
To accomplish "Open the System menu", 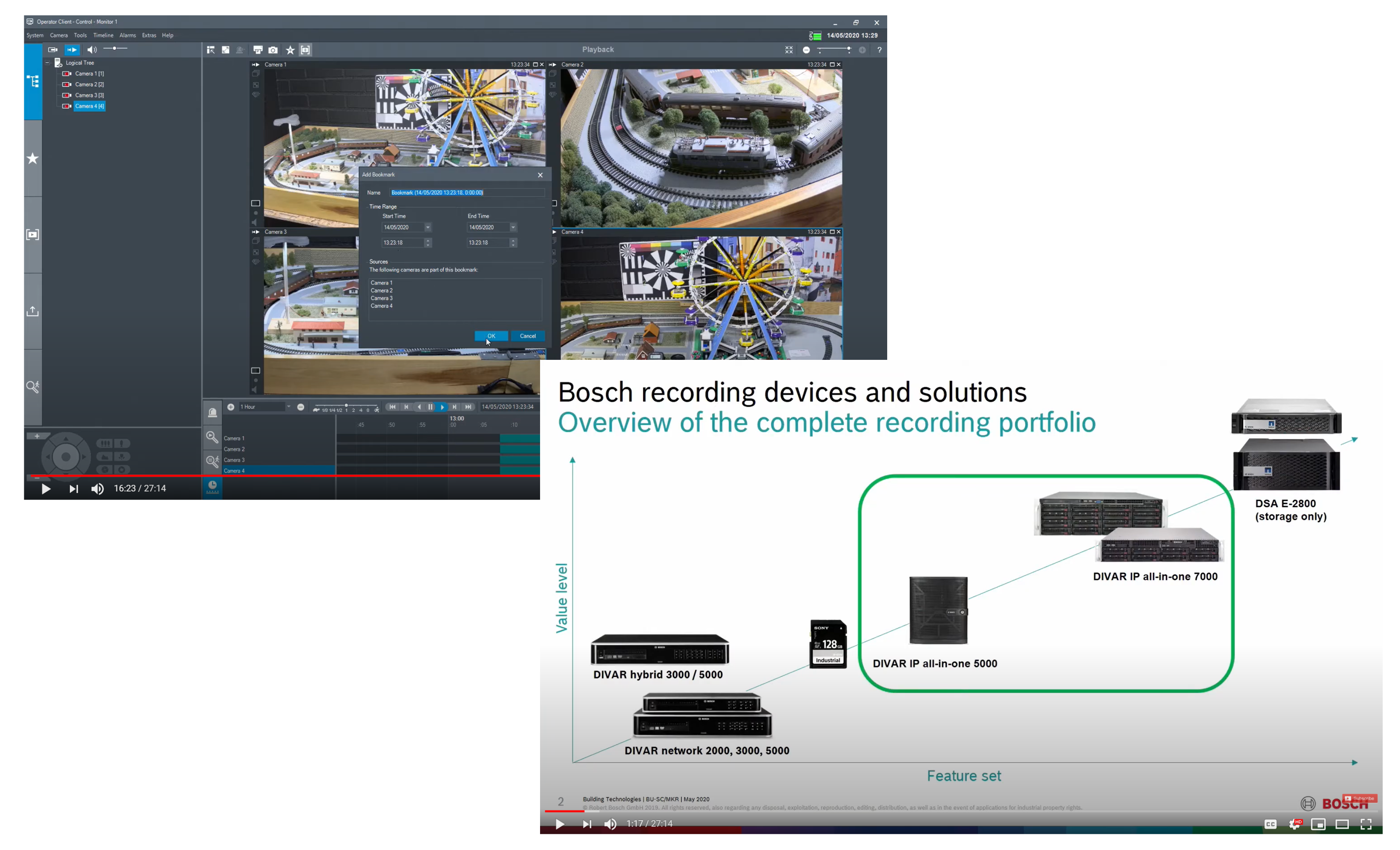I will [34, 35].
